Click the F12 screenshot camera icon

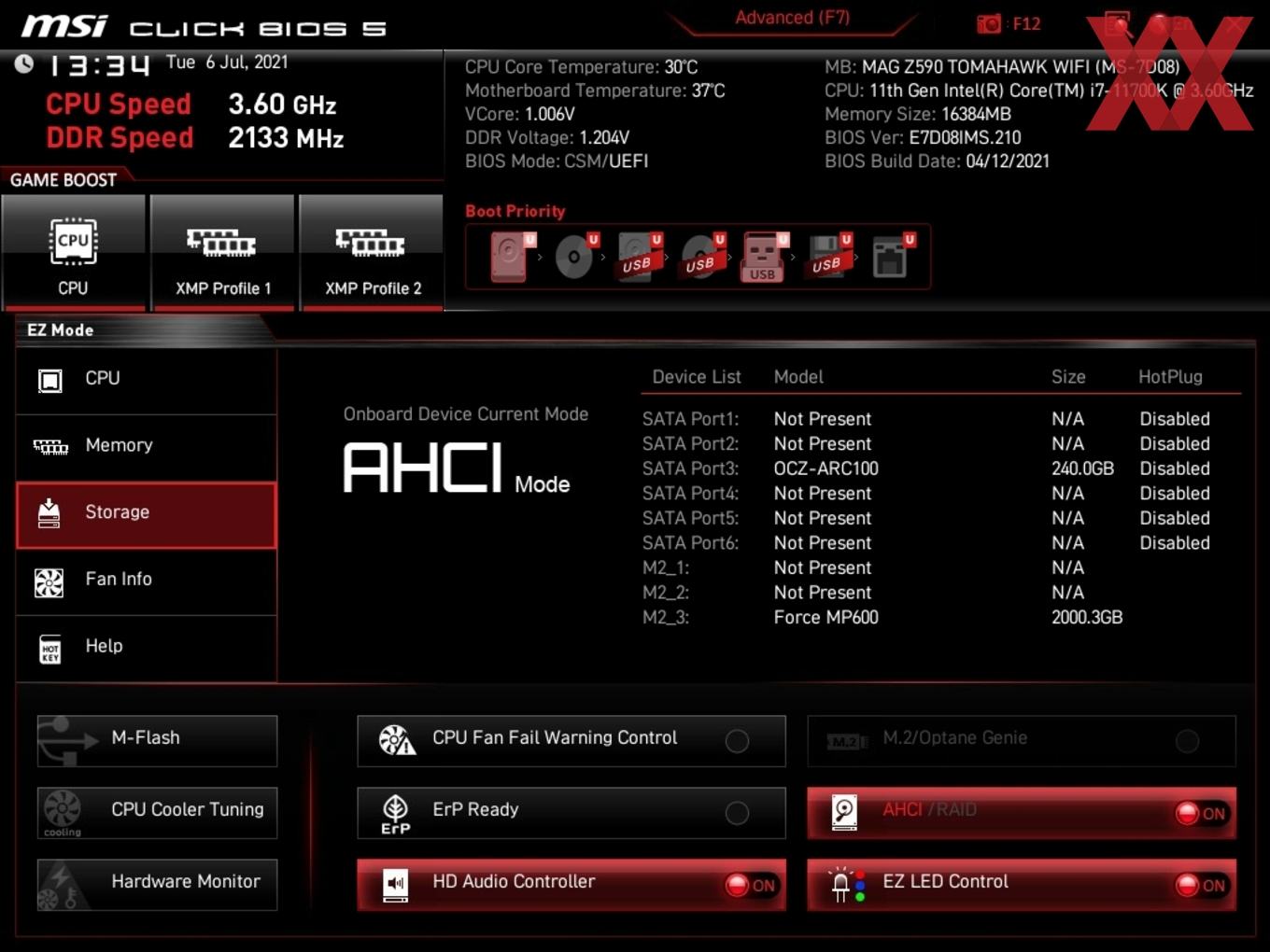(988, 23)
